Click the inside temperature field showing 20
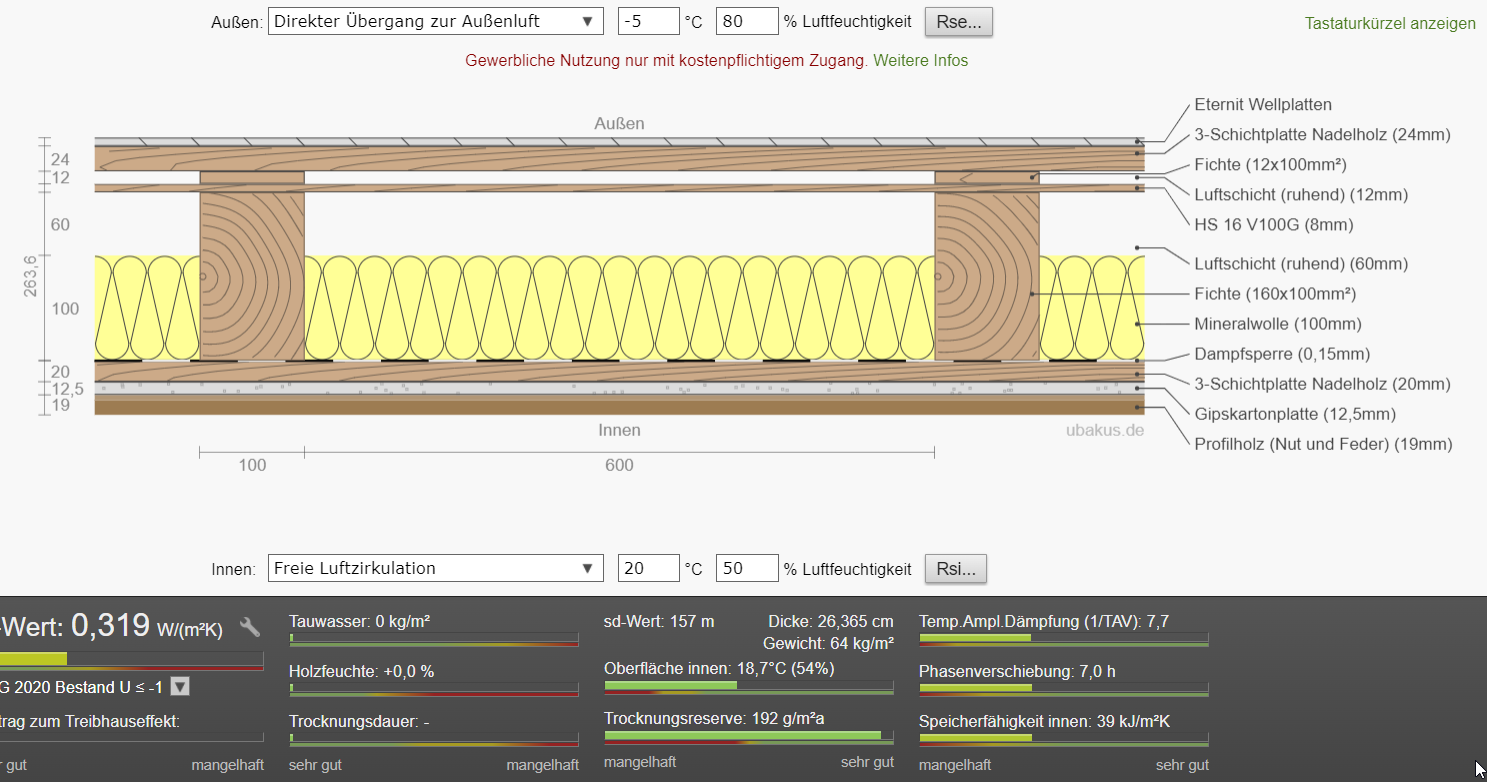 point(648,568)
